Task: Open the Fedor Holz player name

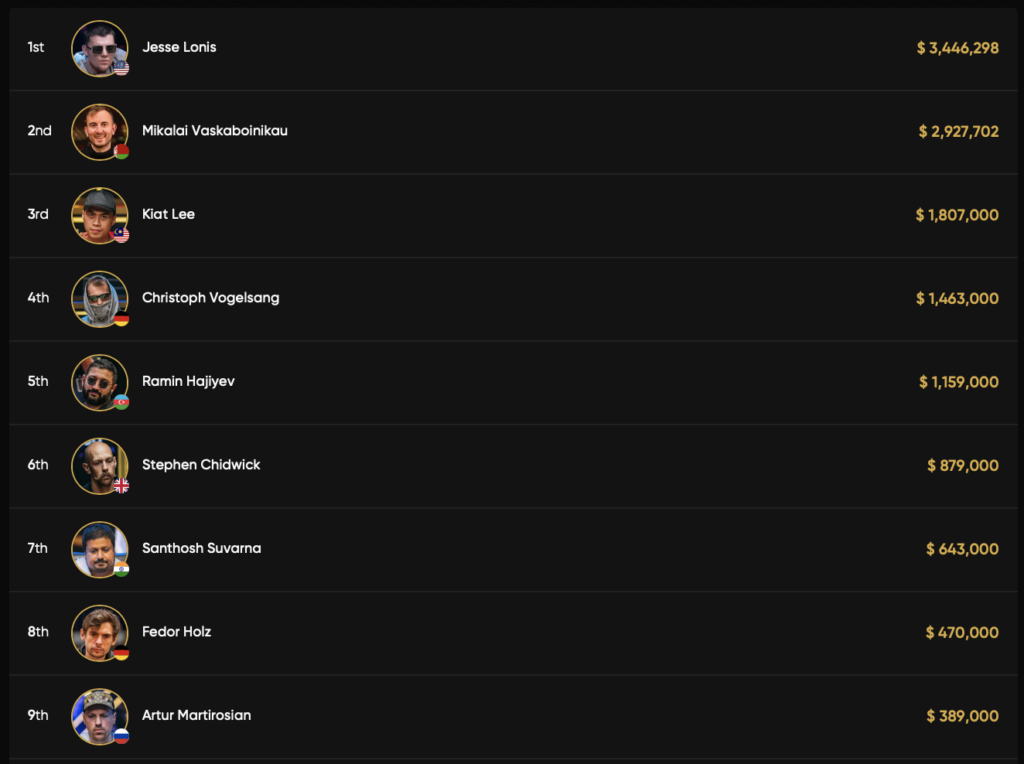Action: (176, 632)
